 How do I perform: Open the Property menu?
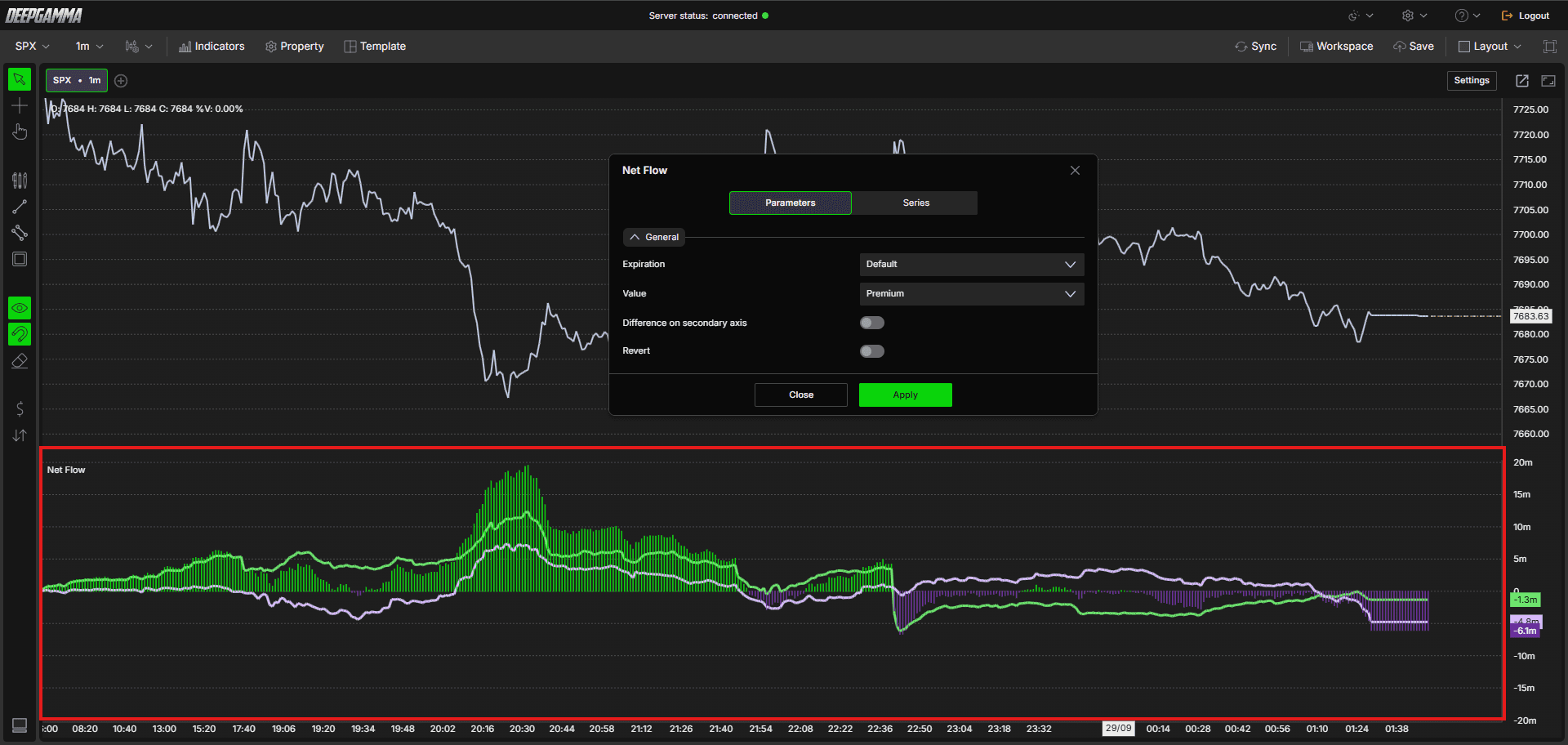tap(295, 47)
